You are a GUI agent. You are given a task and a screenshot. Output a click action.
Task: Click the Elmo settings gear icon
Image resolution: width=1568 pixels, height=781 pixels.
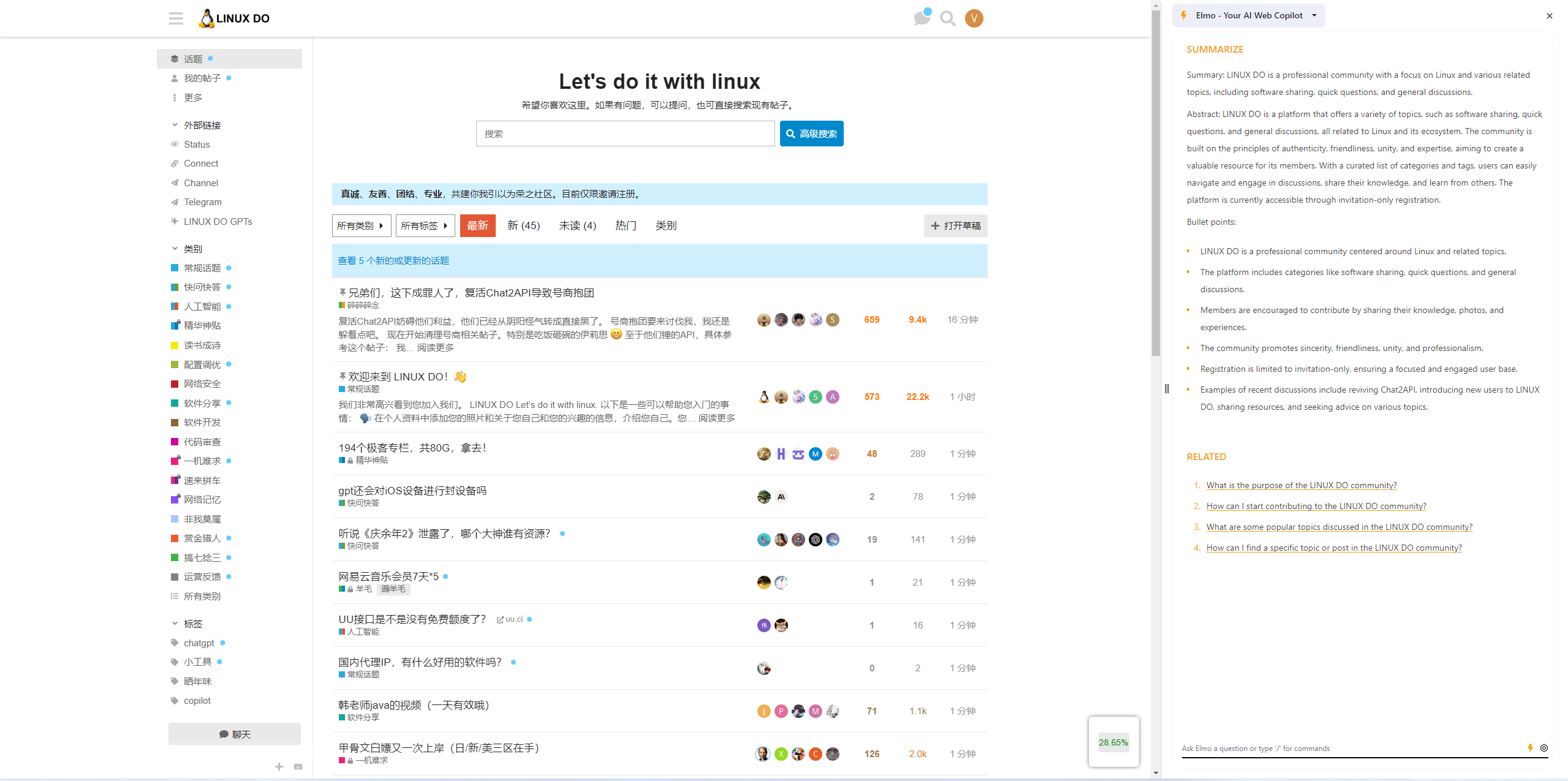(1544, 748)
